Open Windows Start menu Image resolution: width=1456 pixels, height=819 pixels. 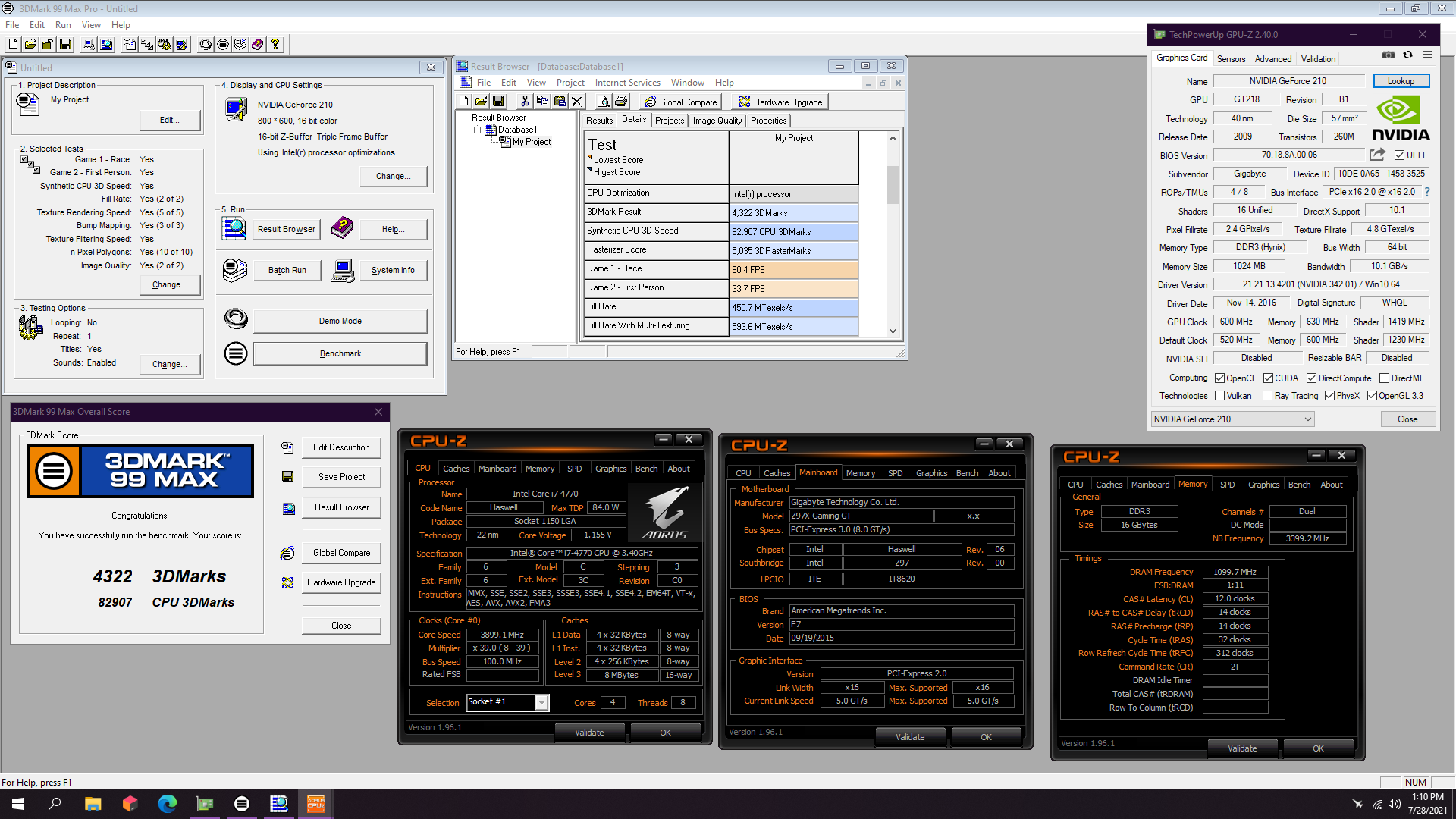[x=18, y=804]
